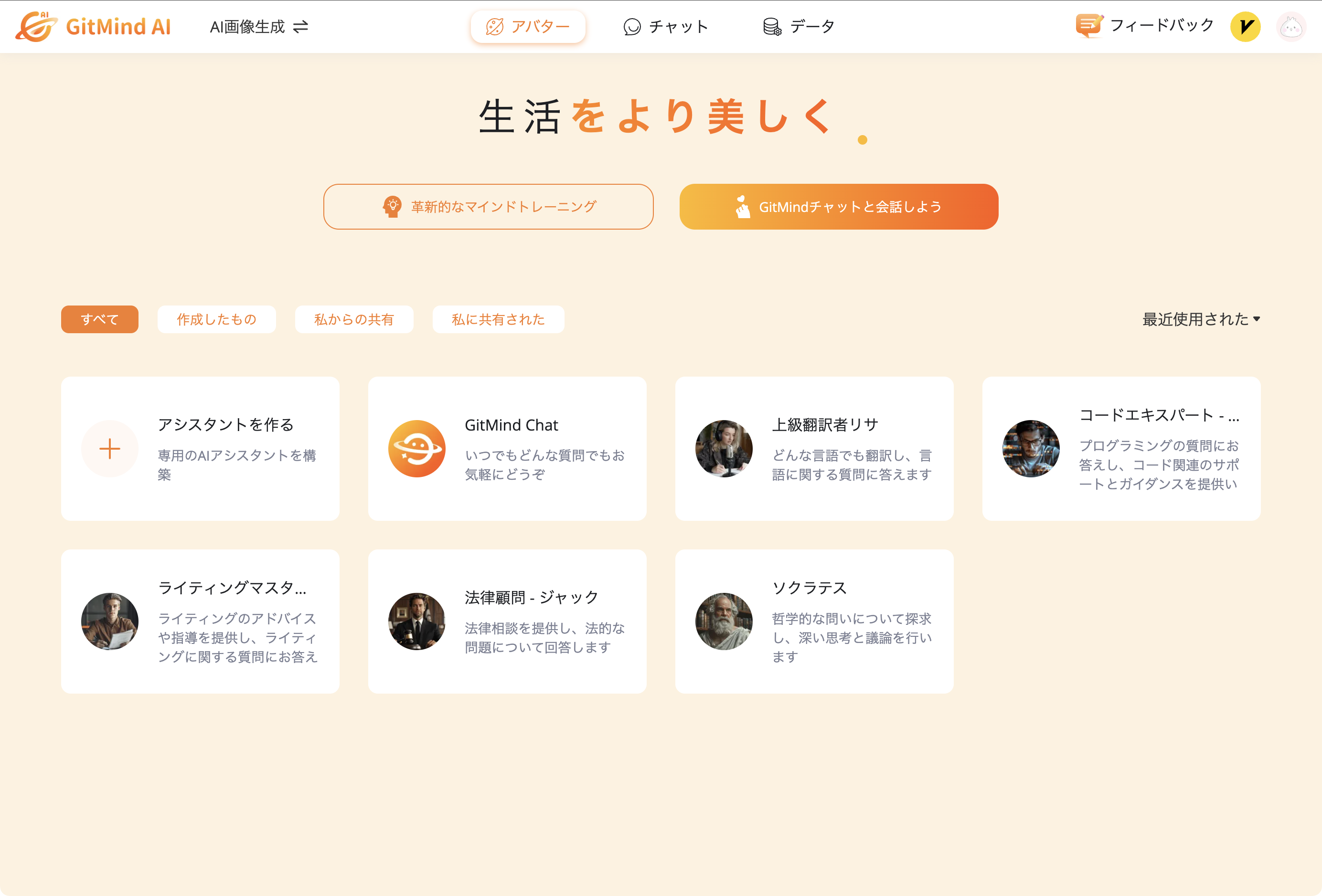The height and width of the screenshot is (896, 1322).
Task: Open the rabbit user profile avatar
Action: coord(1291,27)
